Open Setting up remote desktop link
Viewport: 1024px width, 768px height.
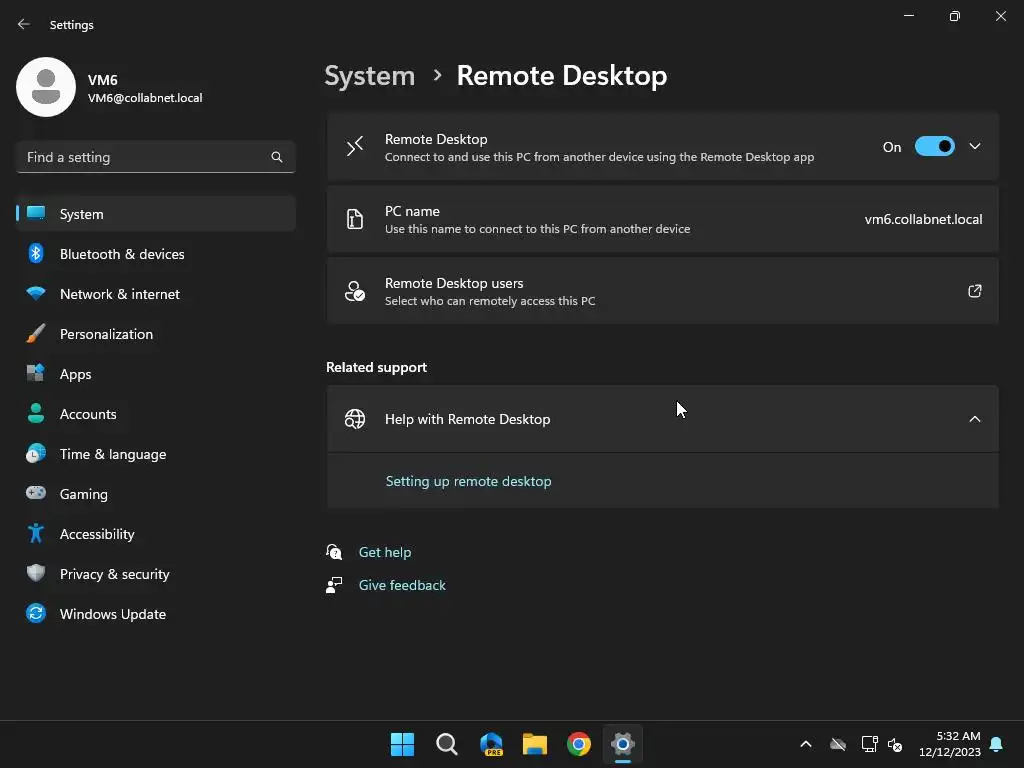468,481
